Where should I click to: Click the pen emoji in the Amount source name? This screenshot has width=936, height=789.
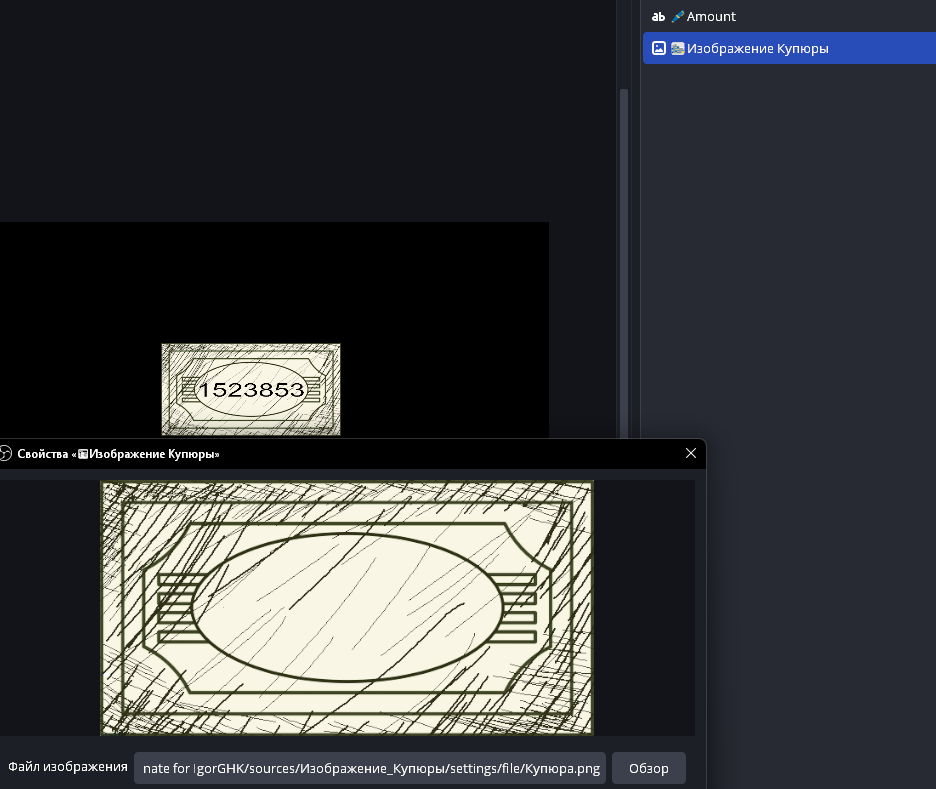pos(677,17)
